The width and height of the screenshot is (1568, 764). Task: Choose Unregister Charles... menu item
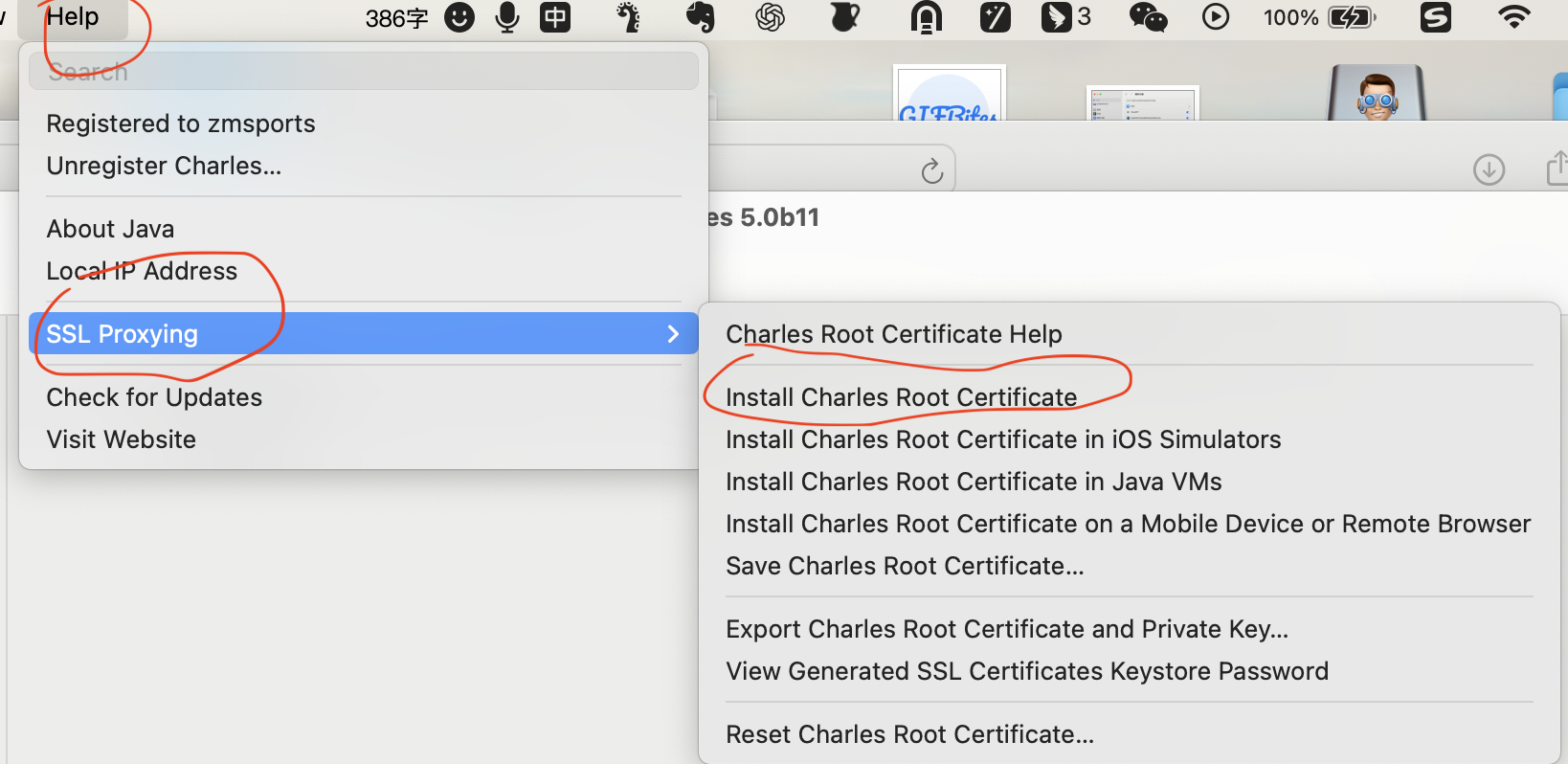tap(164, 166)
